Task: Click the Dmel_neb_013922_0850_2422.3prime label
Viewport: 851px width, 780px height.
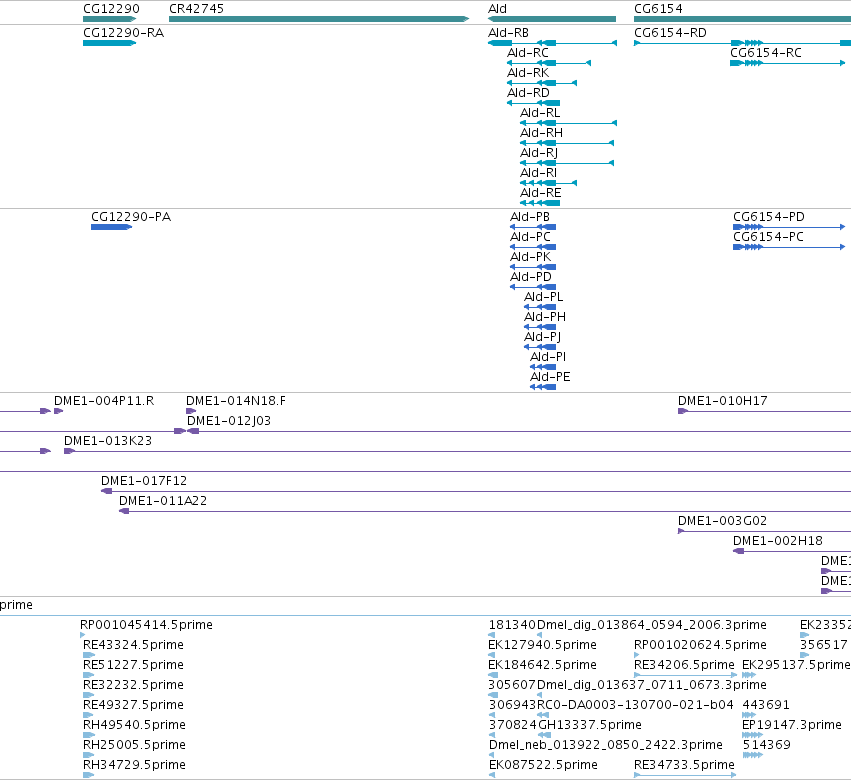Action: click(606, 745)
